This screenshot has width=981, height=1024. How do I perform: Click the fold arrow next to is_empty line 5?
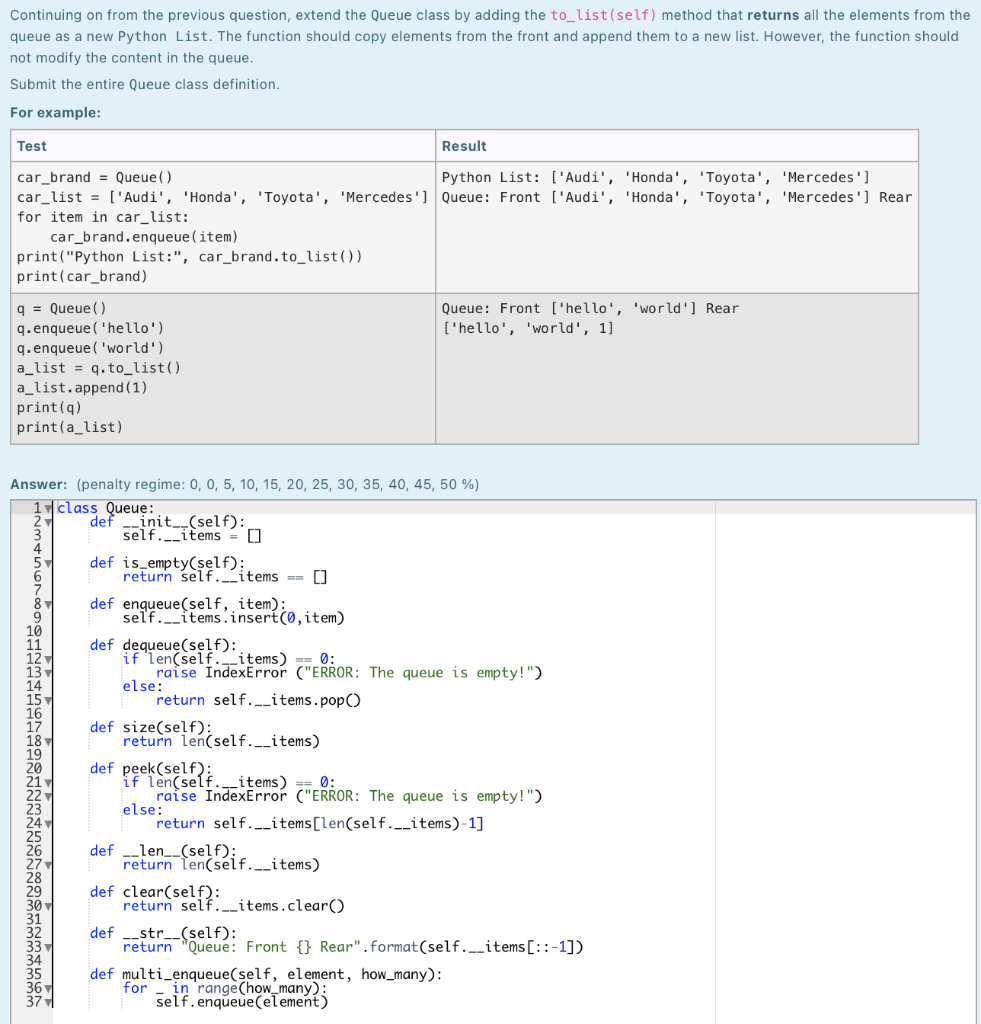tap(48, 562)
